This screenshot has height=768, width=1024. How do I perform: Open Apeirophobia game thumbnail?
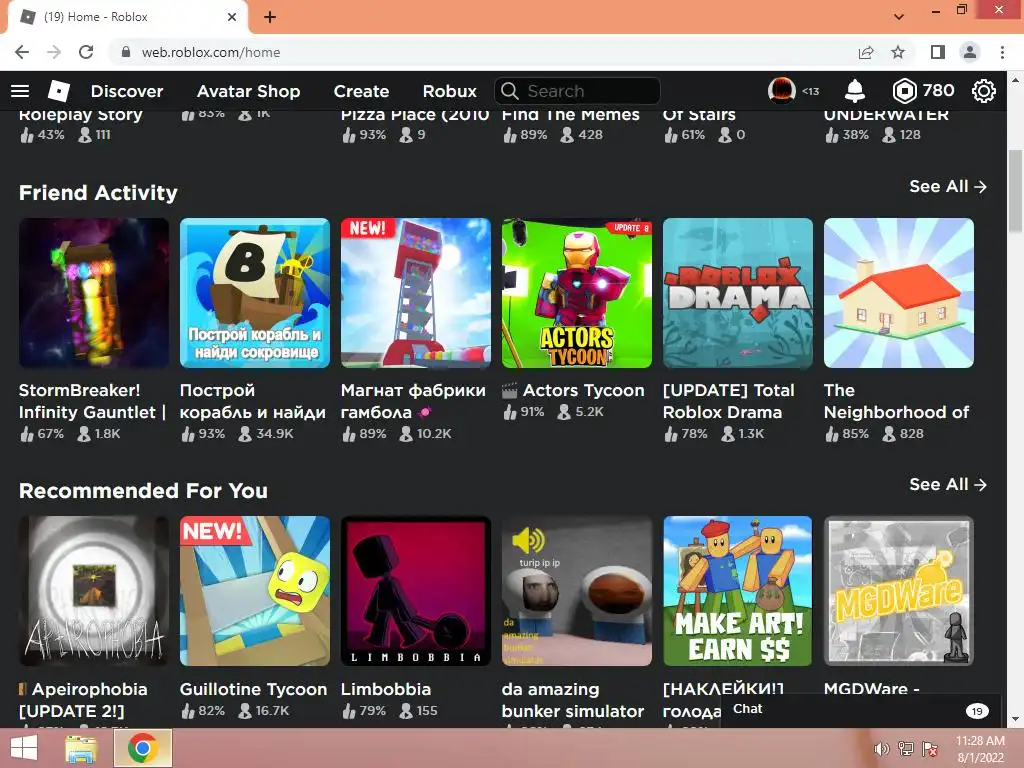pyautogui.click(x=93, y=591)
